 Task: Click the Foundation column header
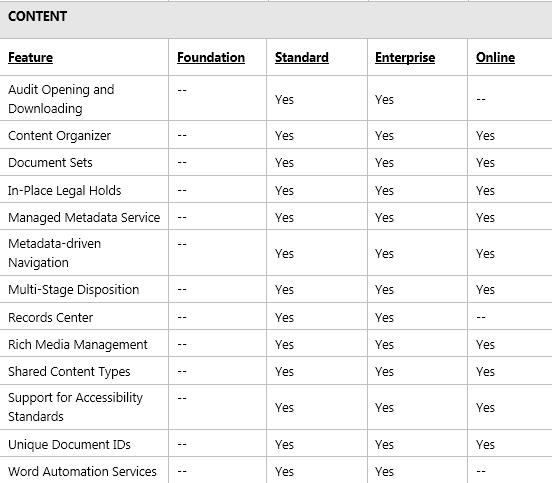point(211,57)
